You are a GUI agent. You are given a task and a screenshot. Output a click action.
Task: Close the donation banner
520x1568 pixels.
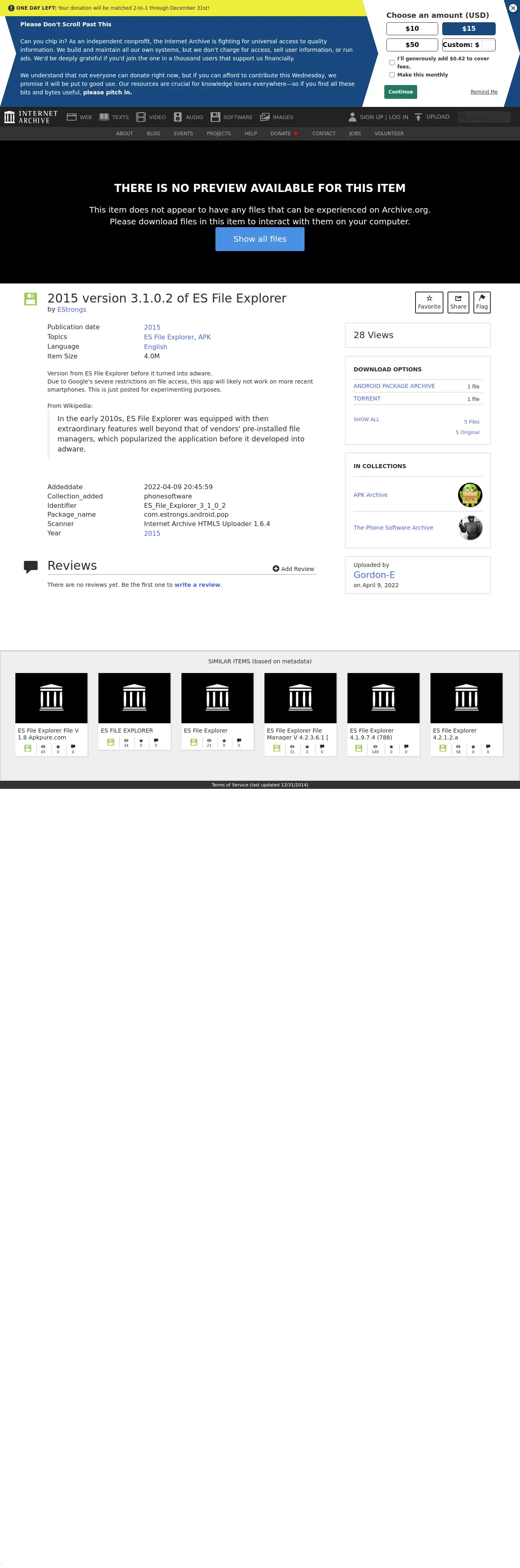[x=513, y=8]
